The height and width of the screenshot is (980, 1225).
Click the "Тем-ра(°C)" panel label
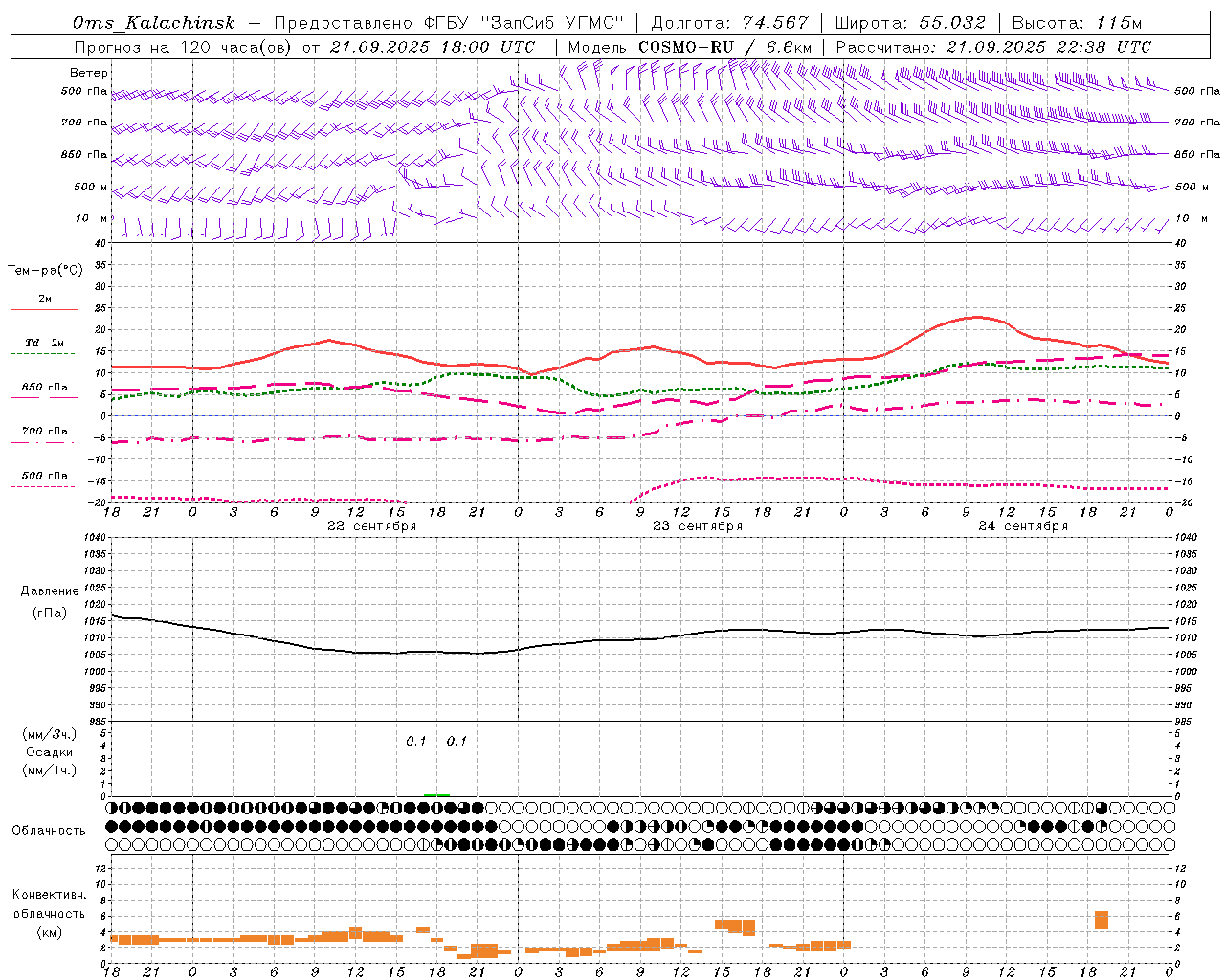click(45, 271)
